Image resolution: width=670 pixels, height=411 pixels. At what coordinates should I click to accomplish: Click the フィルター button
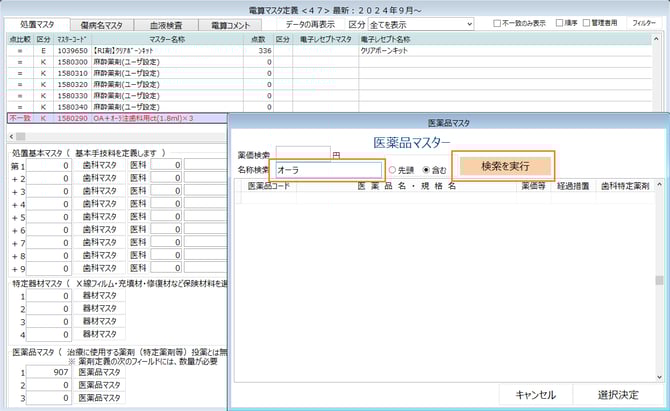pos(644,22)
